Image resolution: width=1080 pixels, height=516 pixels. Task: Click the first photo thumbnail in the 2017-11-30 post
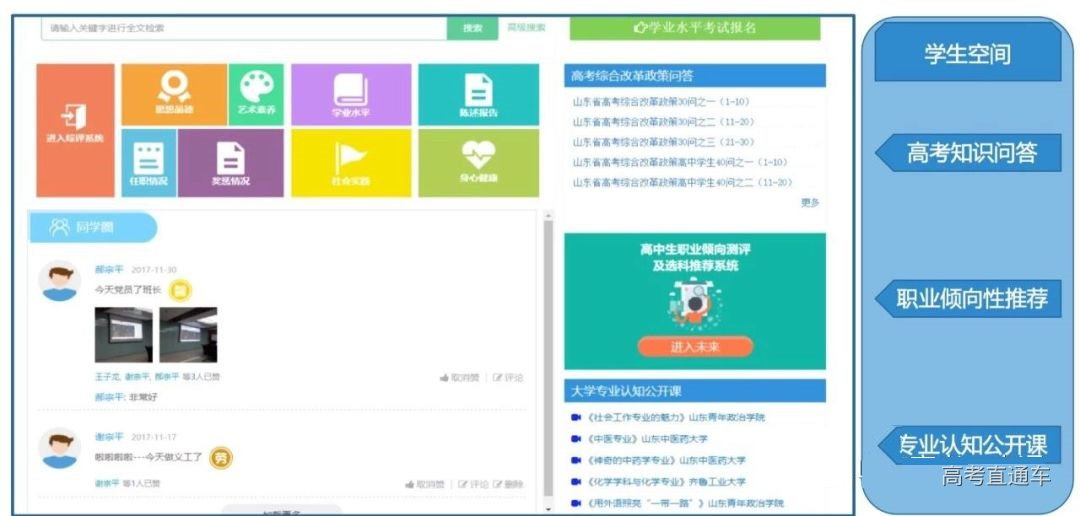click(x=123, y=334)
